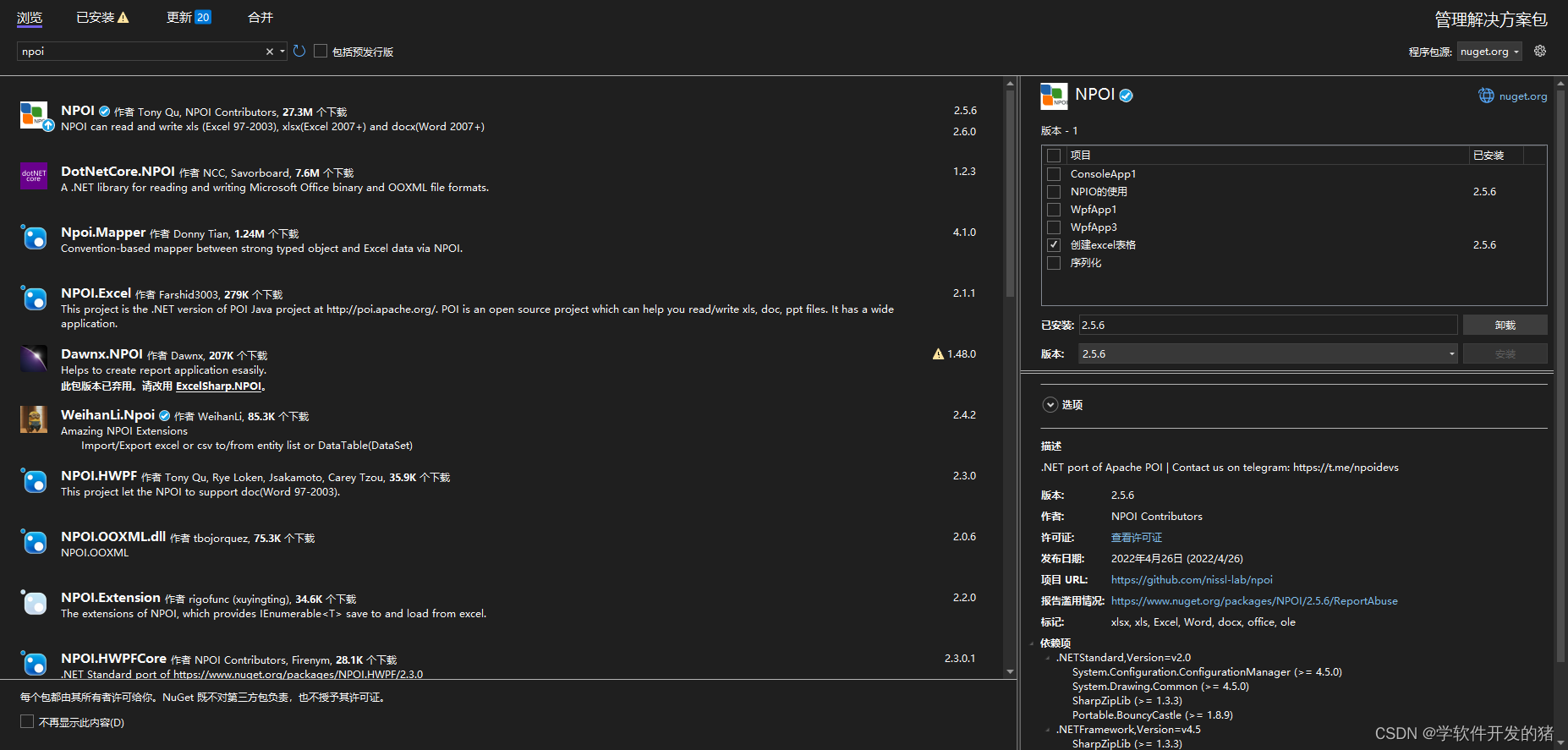This screenshot has width=1568, height=750.
Task: Click the large NPOI logo in detail pane
Action: click(1054, 96)
